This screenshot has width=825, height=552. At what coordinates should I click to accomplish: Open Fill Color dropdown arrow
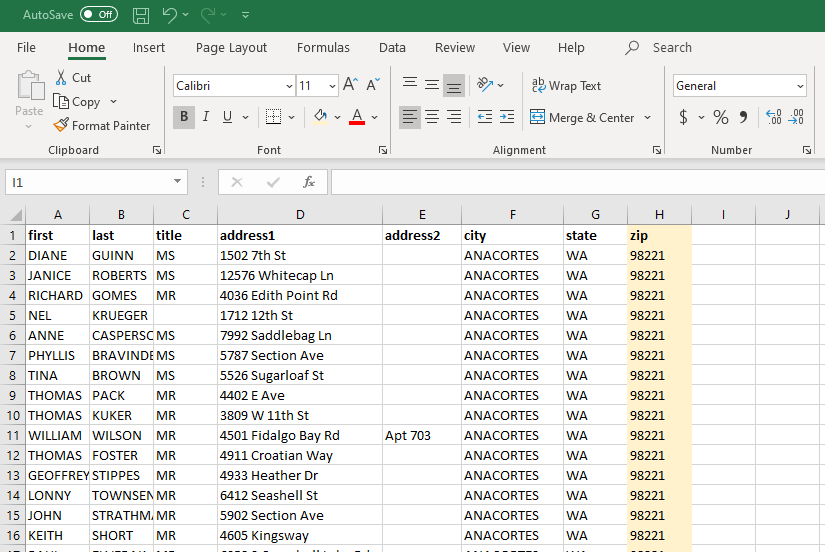(x=337, y=117)
